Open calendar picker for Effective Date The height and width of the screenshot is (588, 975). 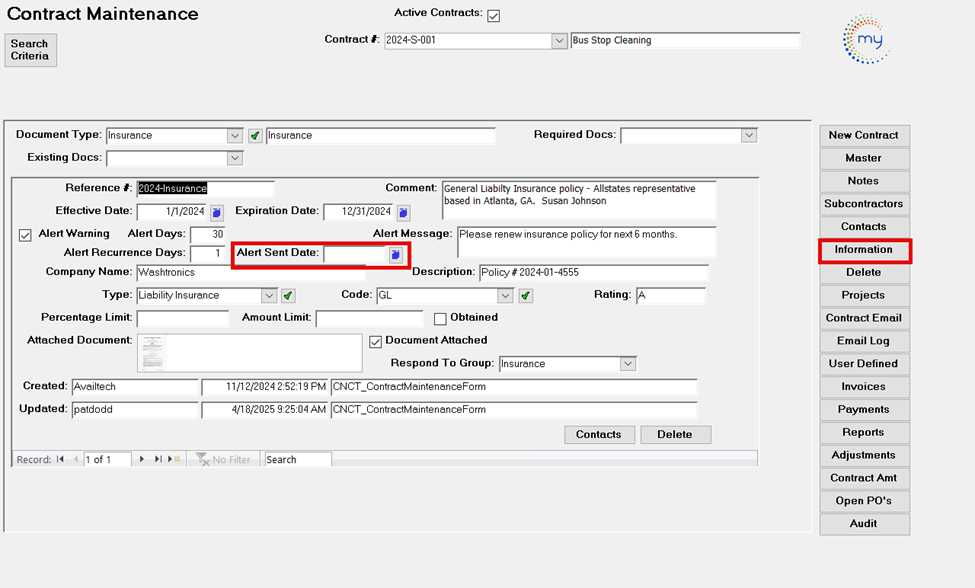[216, 212]
